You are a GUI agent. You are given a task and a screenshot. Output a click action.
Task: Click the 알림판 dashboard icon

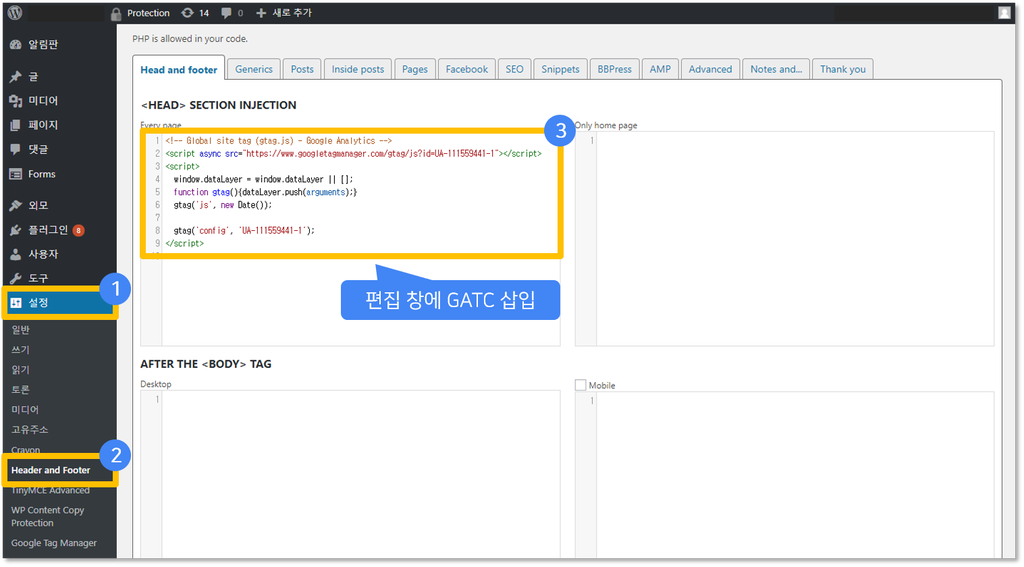pyautogui.click(x=16, y=44)
